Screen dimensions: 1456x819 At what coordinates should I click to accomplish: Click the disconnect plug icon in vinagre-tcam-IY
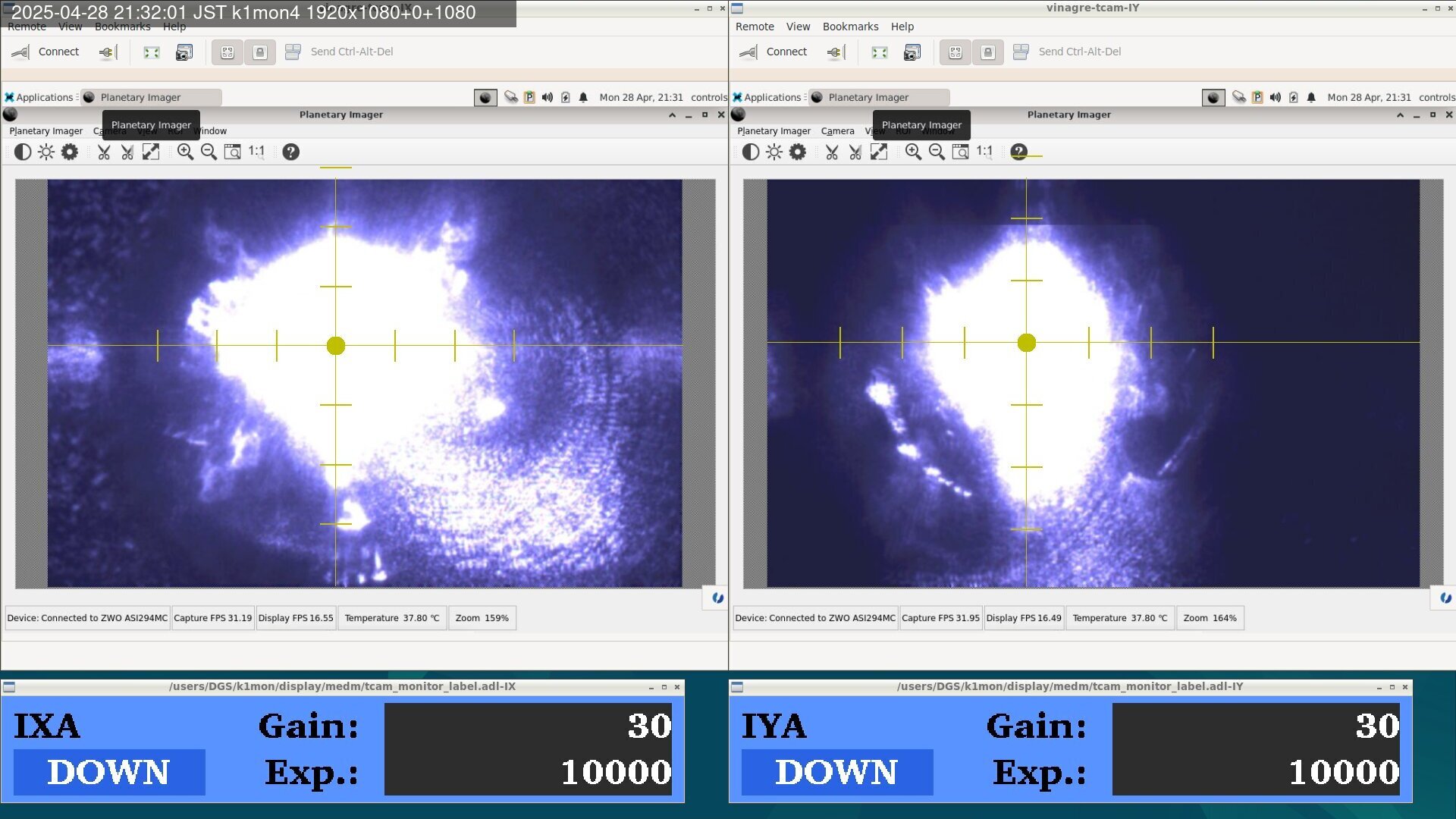835,52
